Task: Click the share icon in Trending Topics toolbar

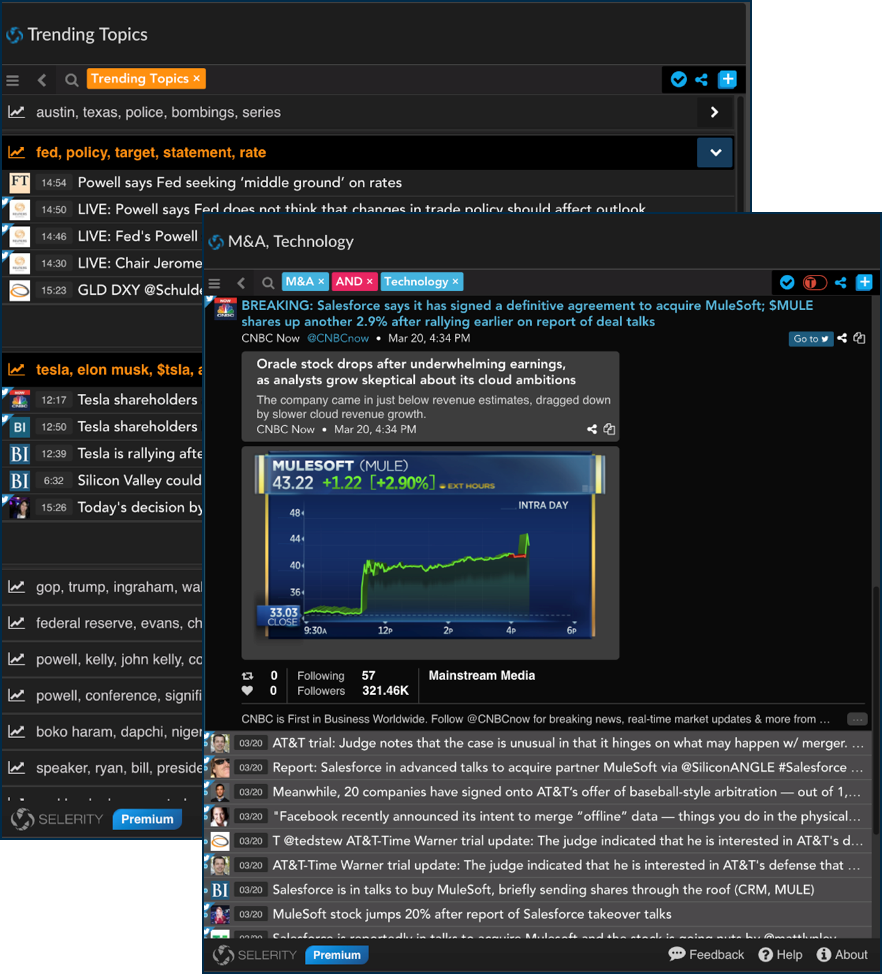Action: [x=702, y=80]
